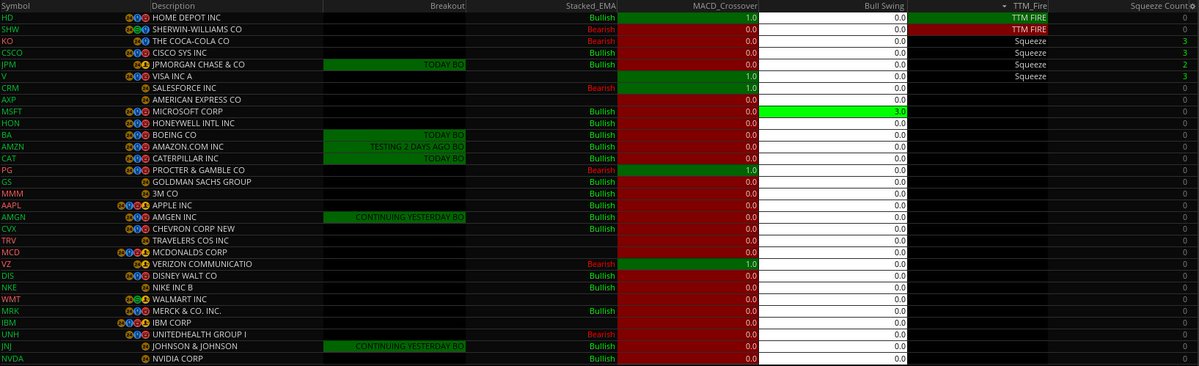This screenshot has width=1199, height=366.
Task: Sort by the Description column header
Action: coord(236,6)
